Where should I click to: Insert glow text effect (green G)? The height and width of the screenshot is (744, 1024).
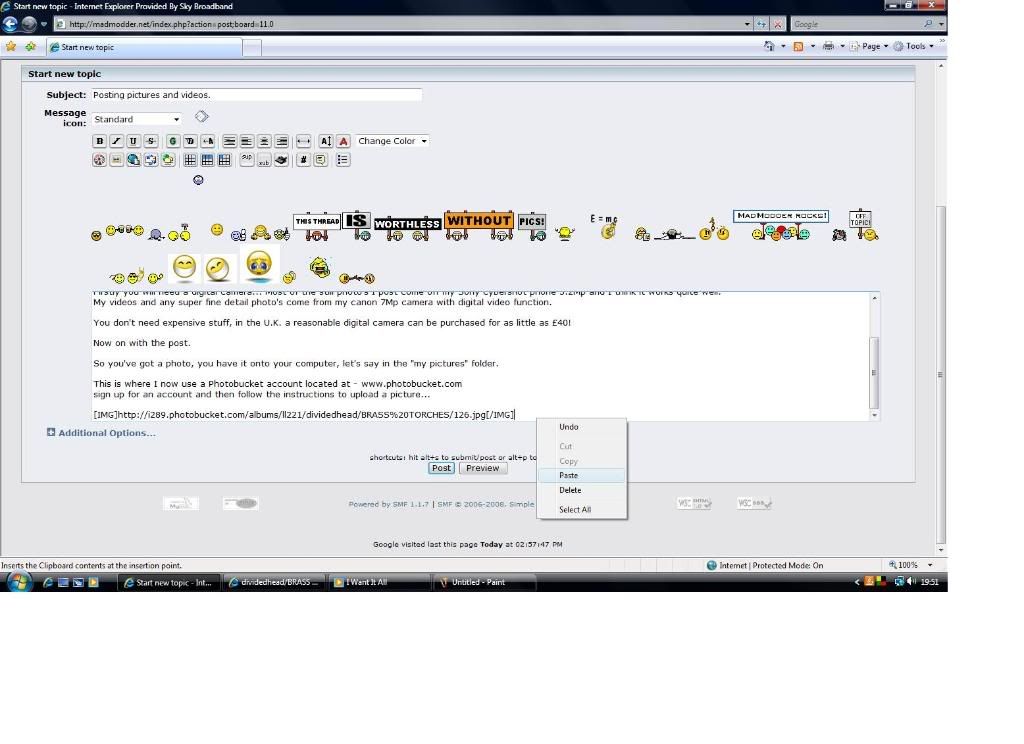[172, 141]
